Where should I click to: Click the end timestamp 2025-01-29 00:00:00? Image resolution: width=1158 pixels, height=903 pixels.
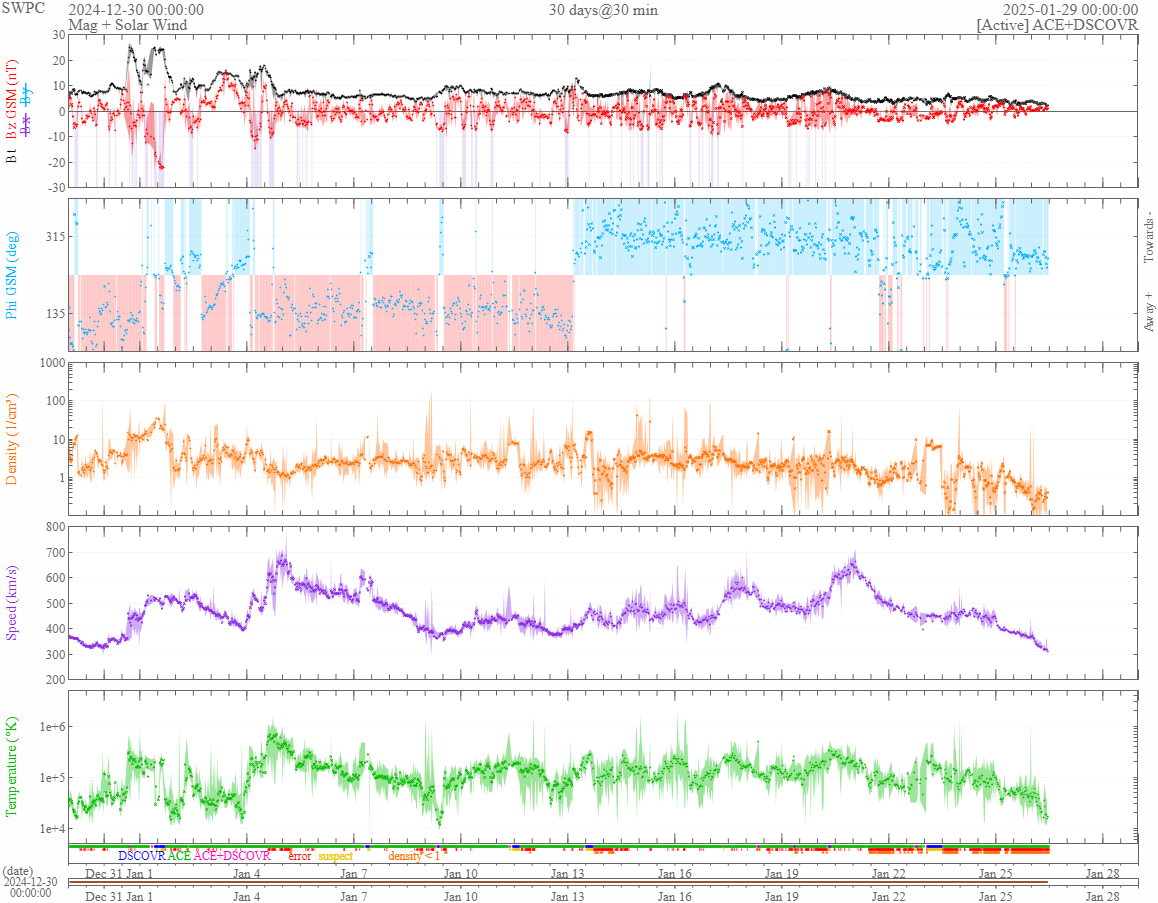[1070, 10]
